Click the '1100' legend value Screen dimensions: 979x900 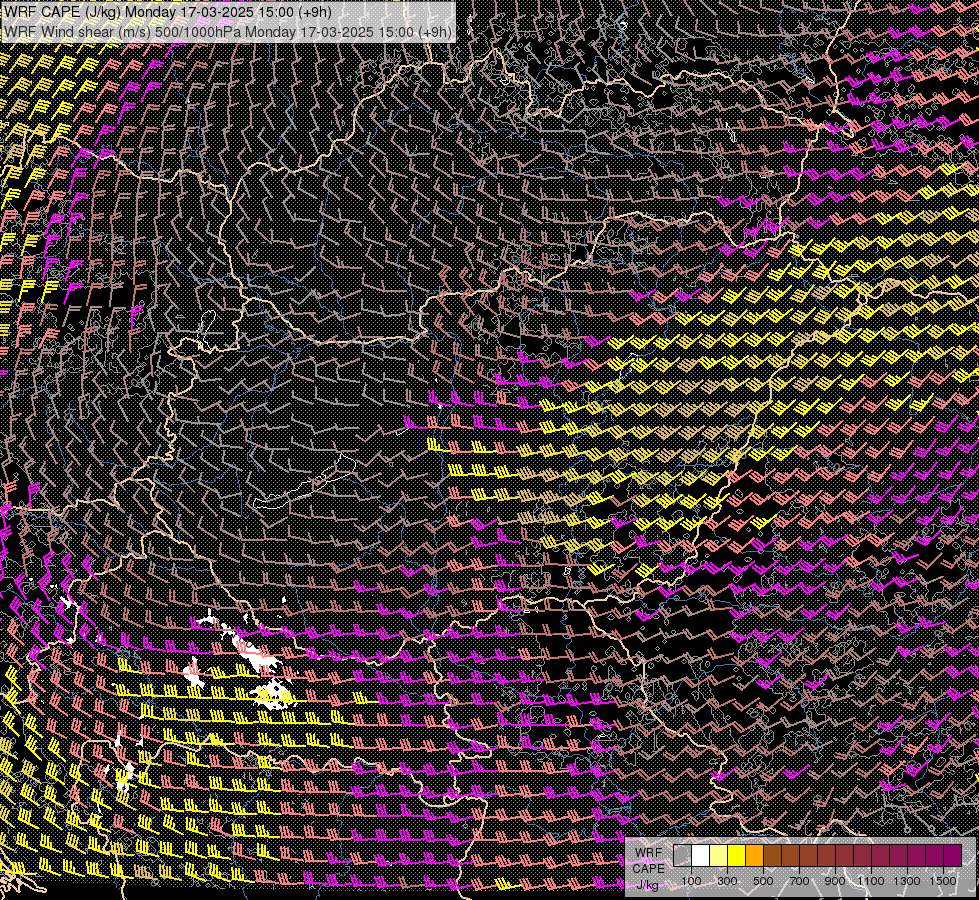871,881
